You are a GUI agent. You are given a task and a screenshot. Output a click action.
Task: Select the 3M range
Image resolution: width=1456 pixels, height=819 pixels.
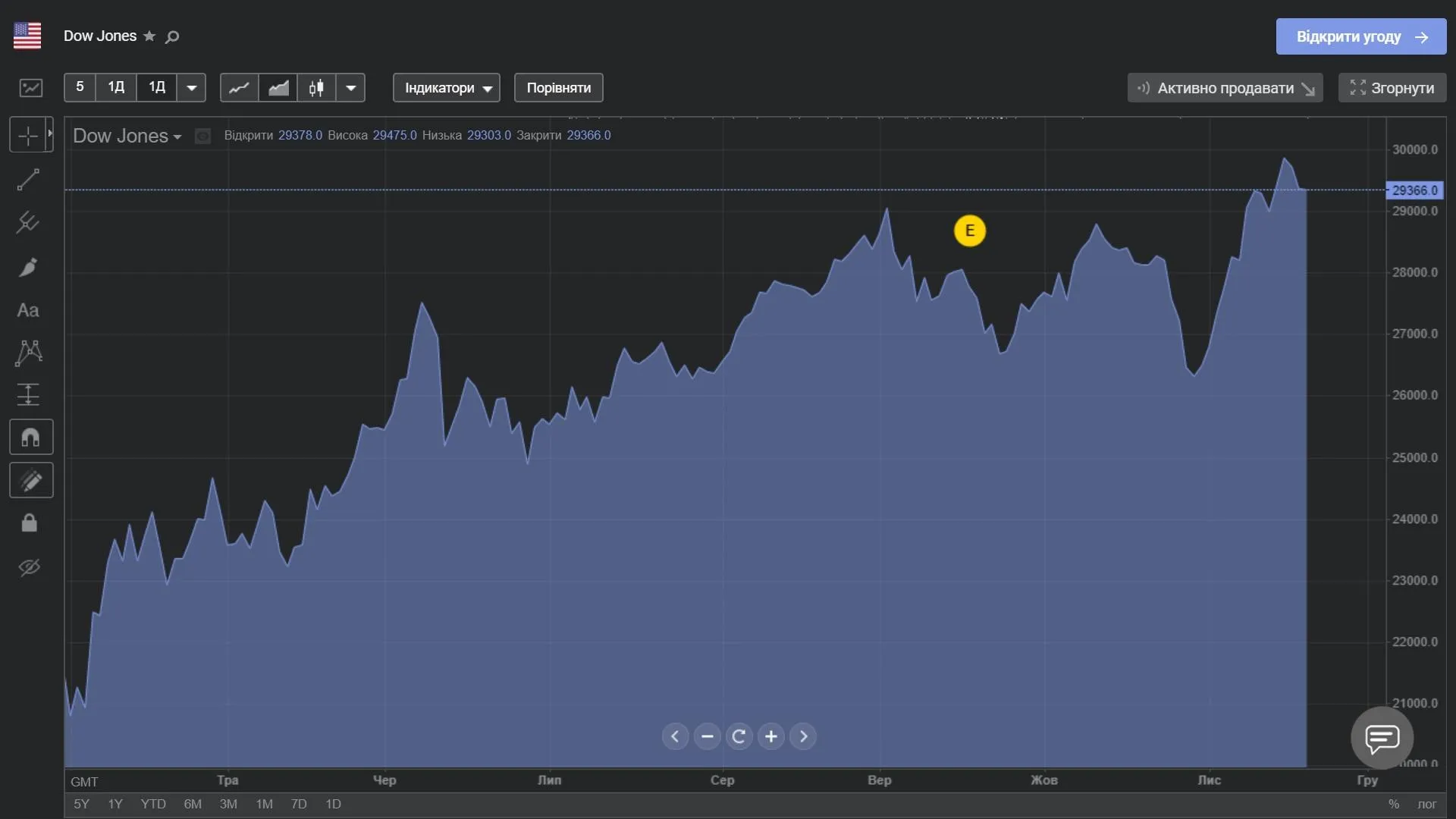[228, 804]
